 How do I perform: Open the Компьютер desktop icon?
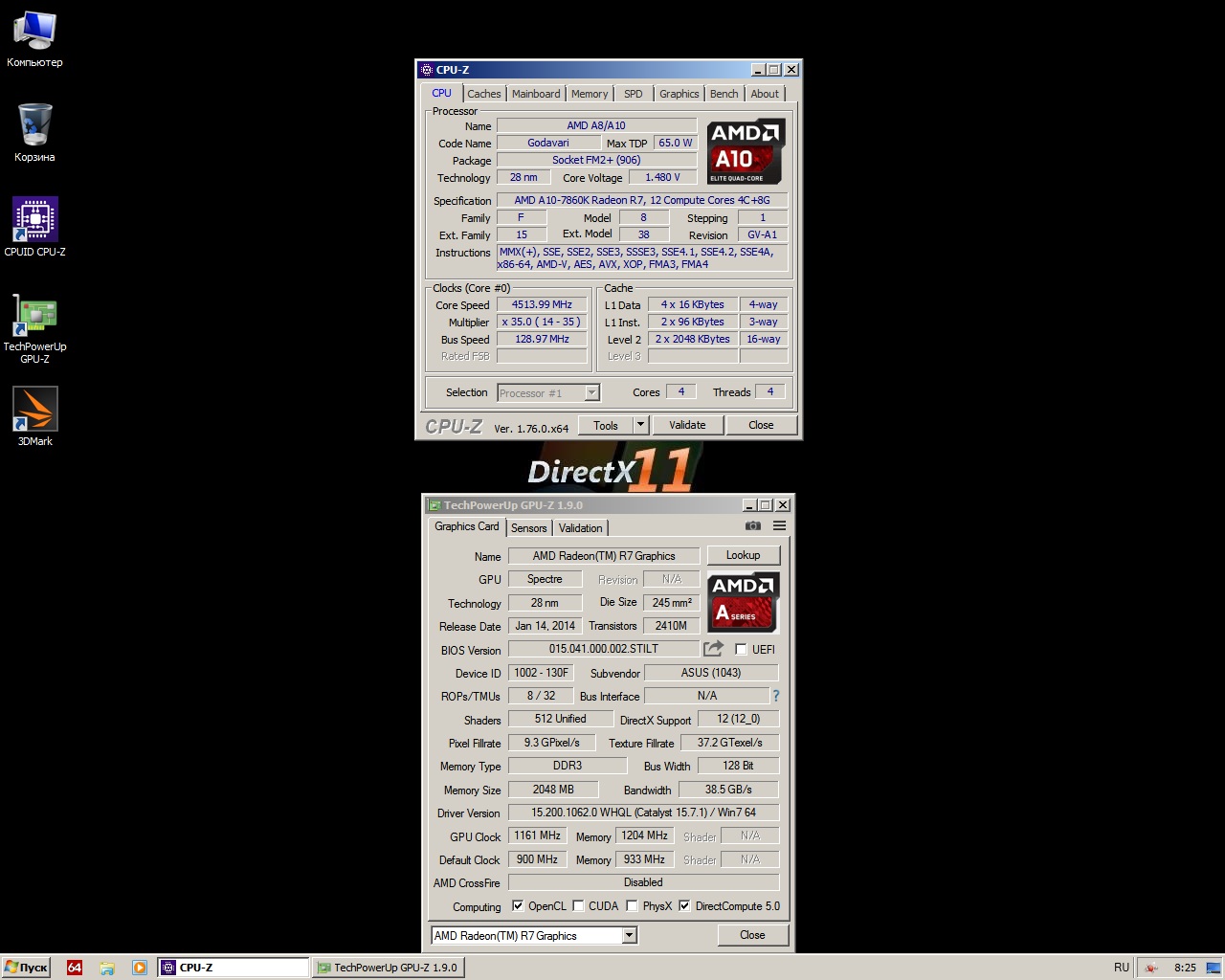[34, 38]
